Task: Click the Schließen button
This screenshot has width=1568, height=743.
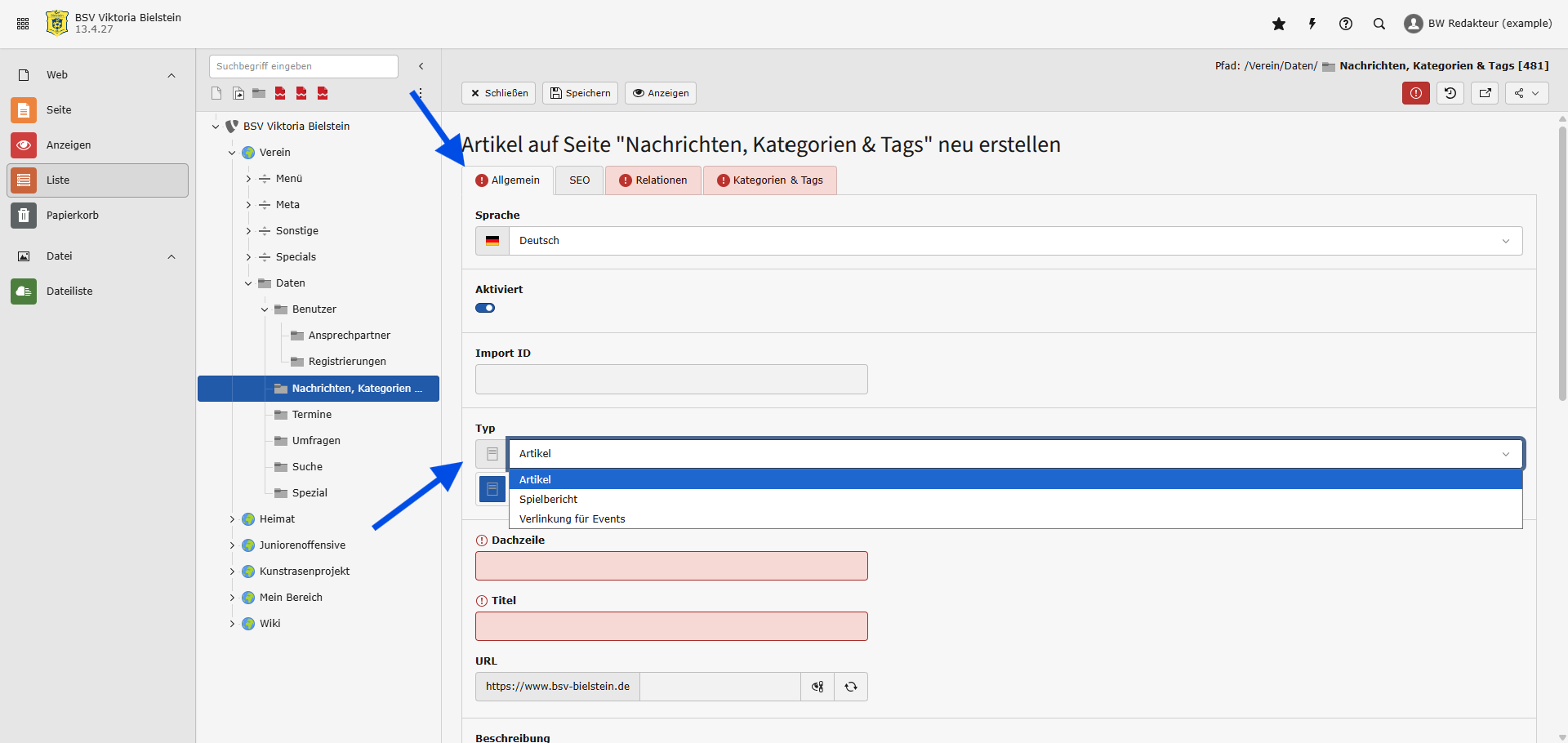Action: (498, 93)
